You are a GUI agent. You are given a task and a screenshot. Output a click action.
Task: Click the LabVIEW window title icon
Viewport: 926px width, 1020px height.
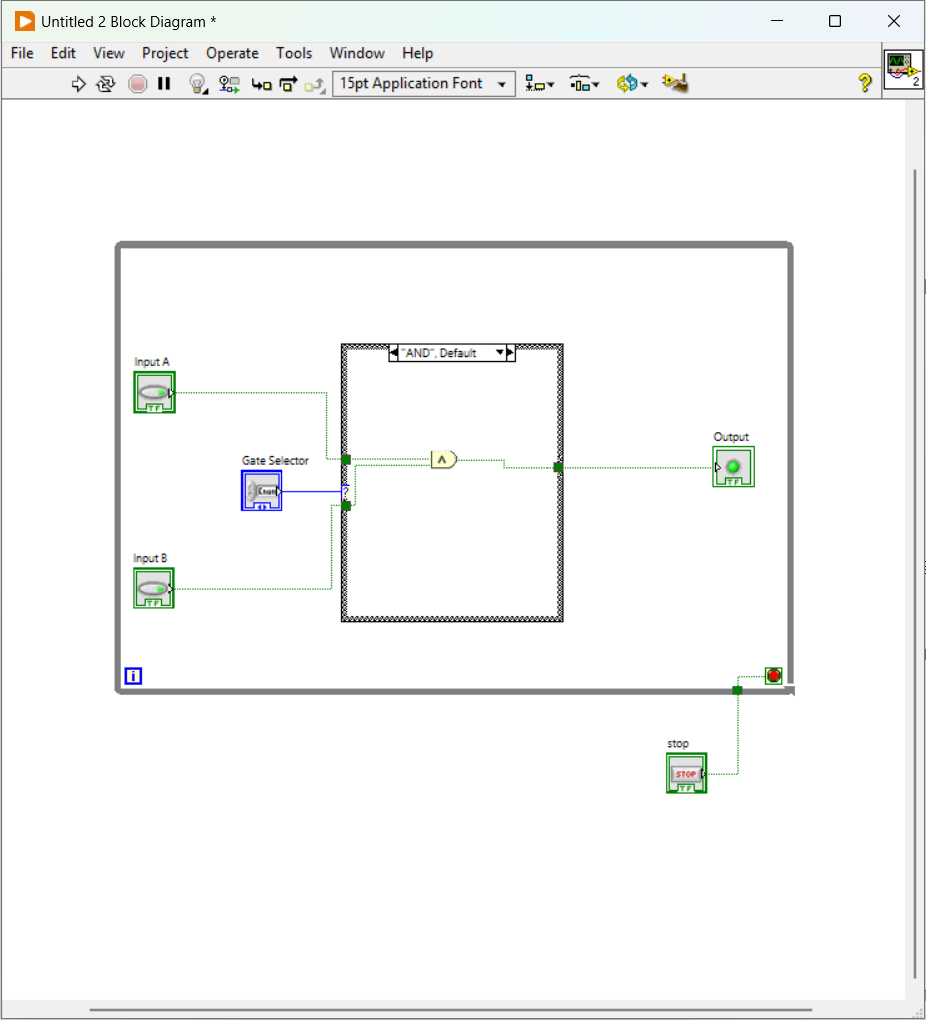pyautogui.click(x=25, y=21)
